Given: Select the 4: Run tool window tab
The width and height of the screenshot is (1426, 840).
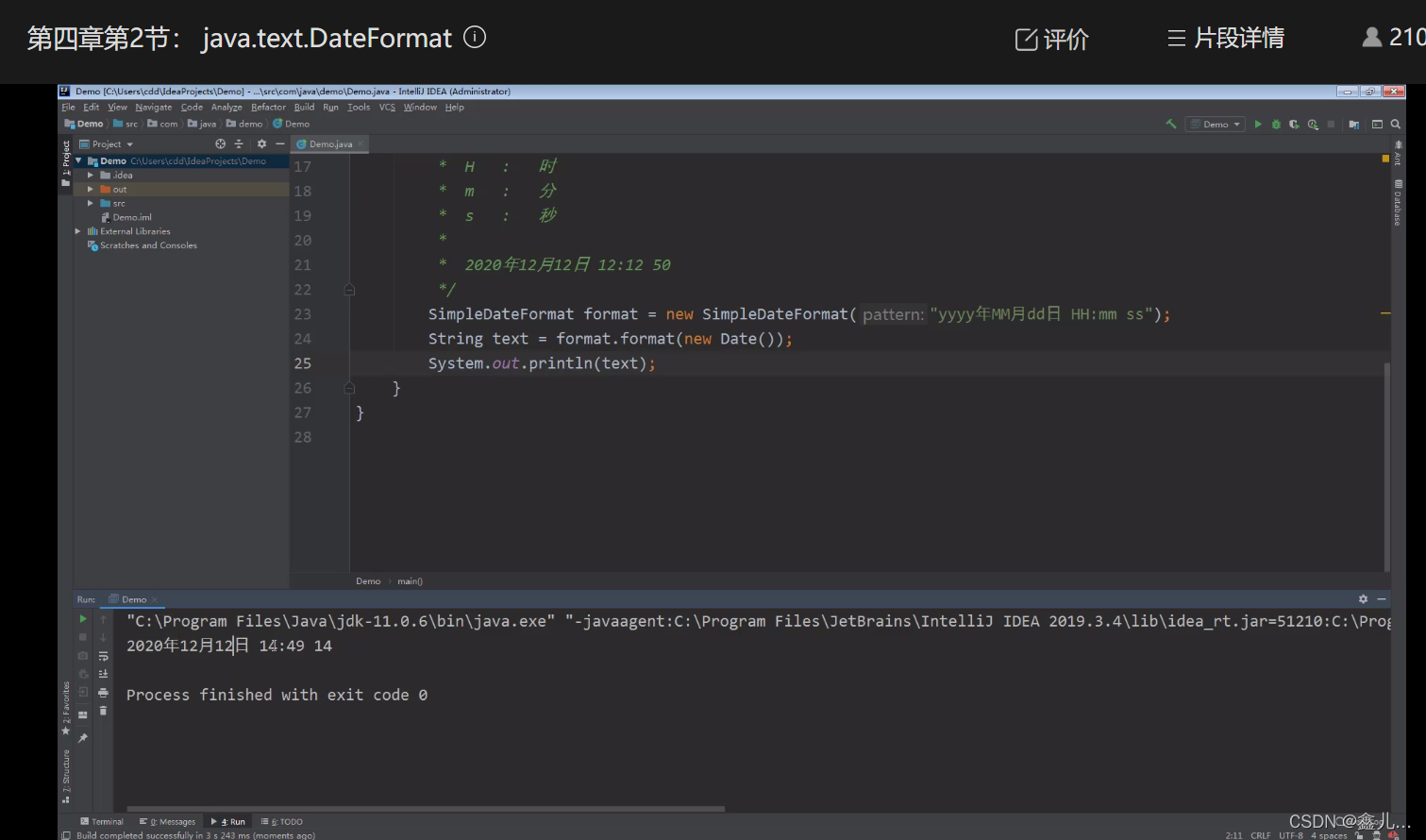Looking at the screenshot, I should click(x=227, y=821).
